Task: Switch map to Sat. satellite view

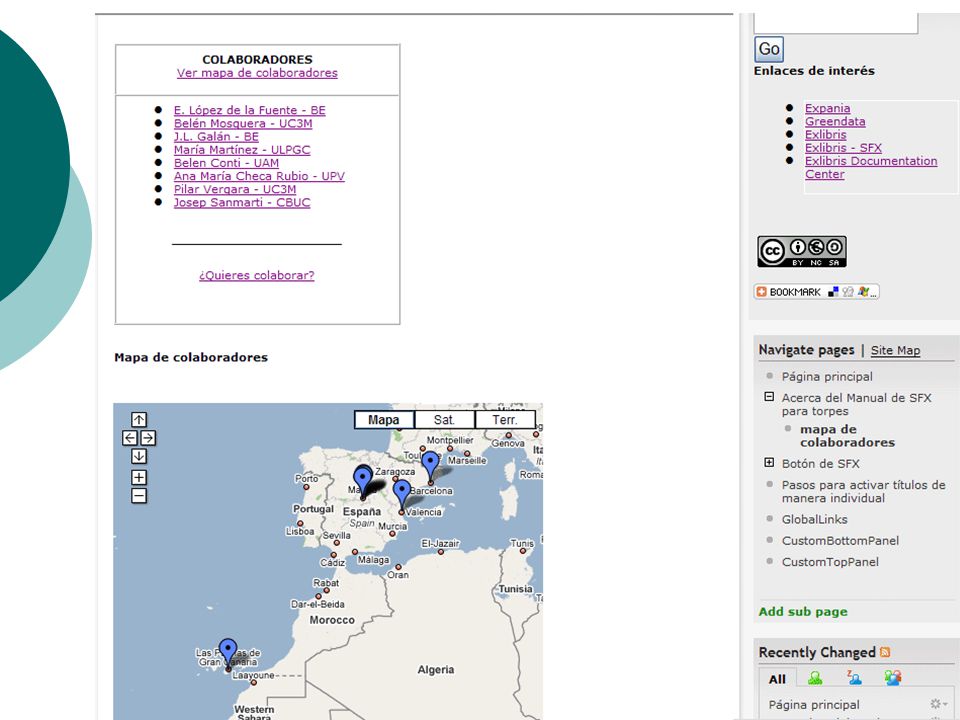Action: tap(444, 420)
